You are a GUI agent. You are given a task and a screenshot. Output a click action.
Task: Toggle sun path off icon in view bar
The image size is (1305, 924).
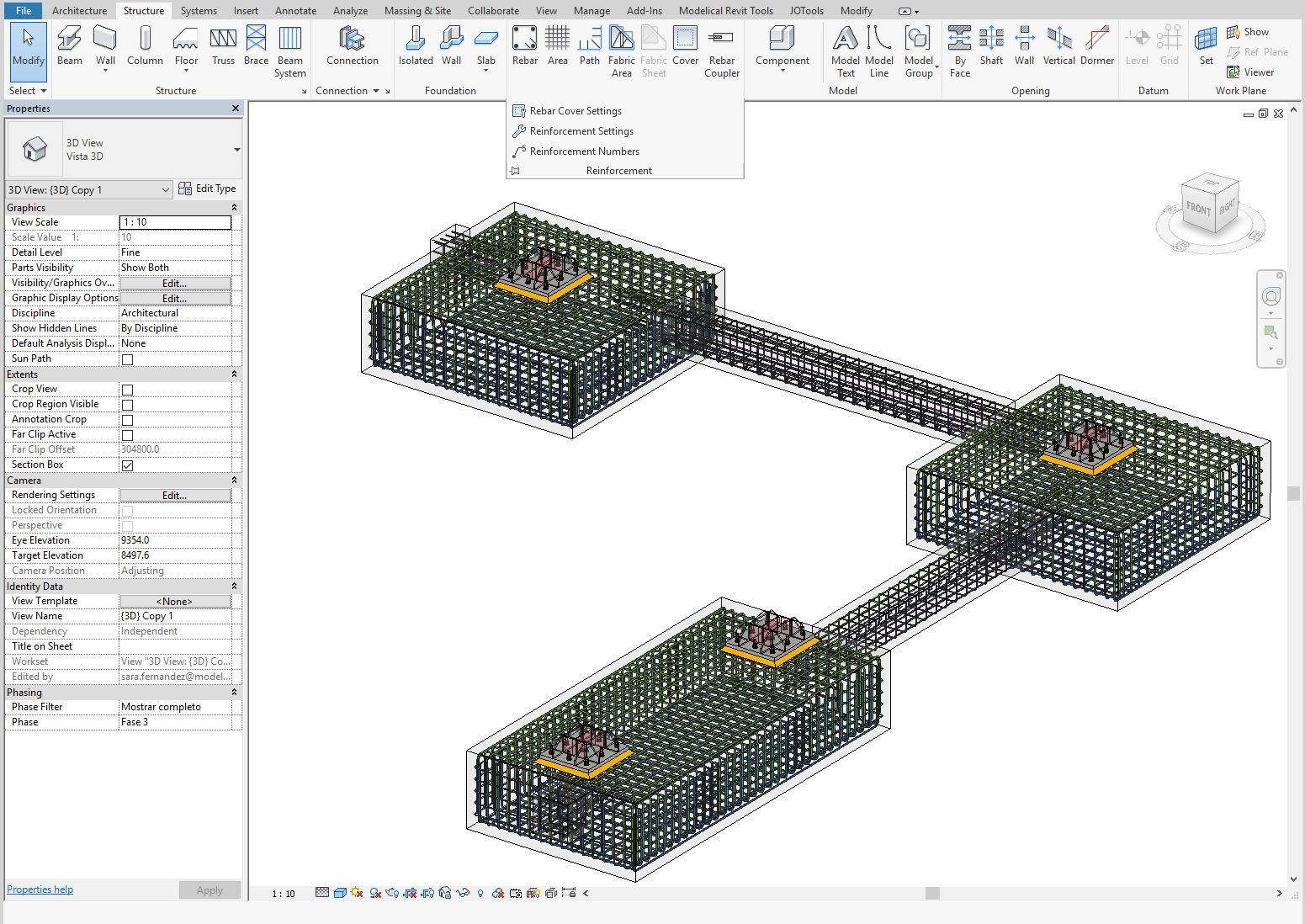pos(357,893)
